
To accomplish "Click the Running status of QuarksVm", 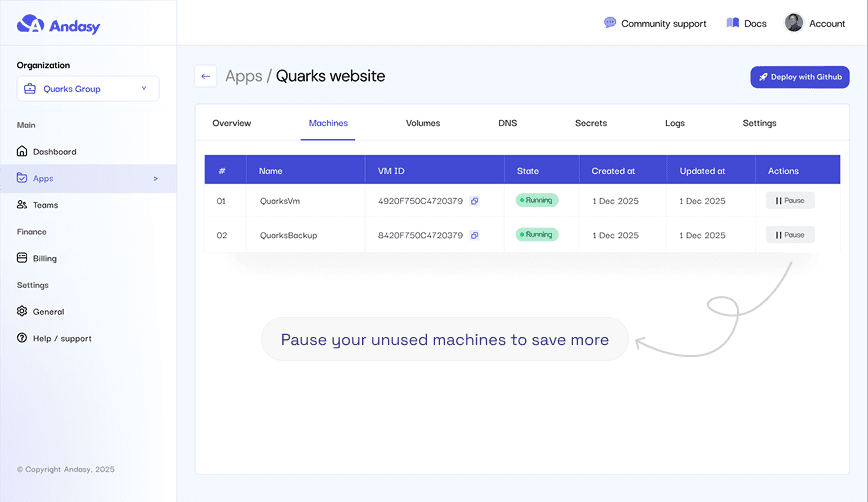I will [x=537, y=201].
